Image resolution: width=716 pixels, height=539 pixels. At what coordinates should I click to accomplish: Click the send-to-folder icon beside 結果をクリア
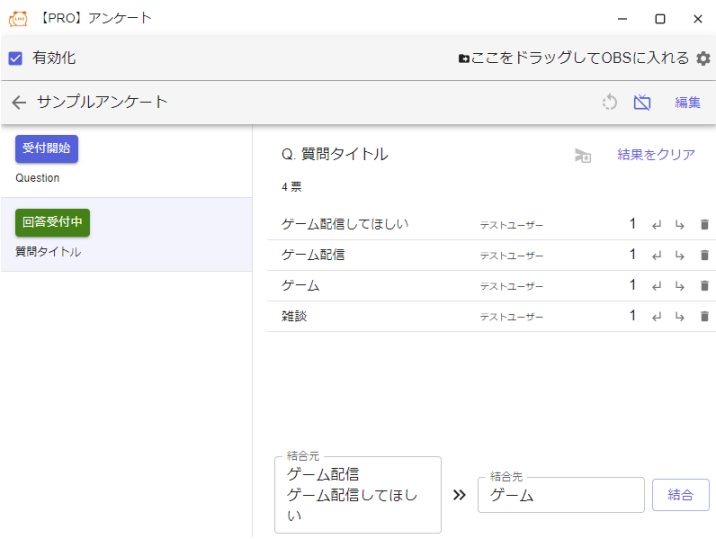click(x=583, y=155)
